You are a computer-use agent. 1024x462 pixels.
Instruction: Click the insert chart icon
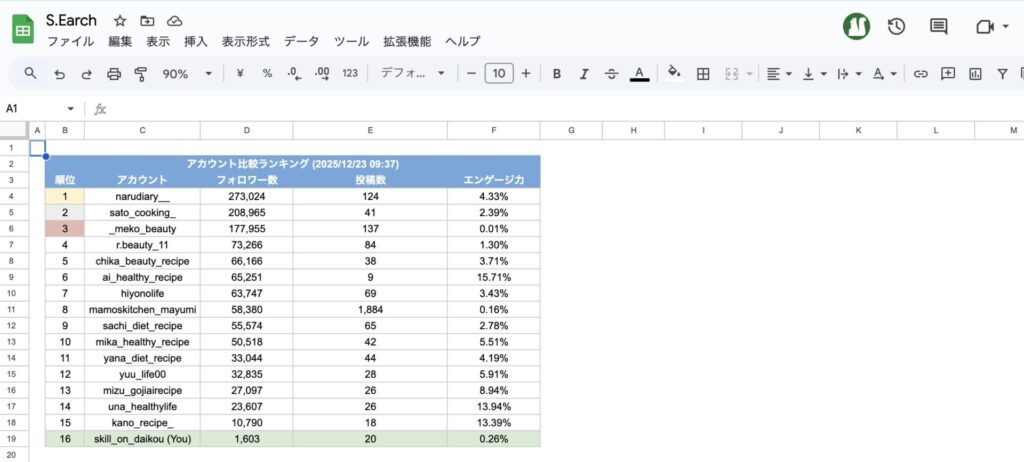pyautogui.click(x=975, y=74)
